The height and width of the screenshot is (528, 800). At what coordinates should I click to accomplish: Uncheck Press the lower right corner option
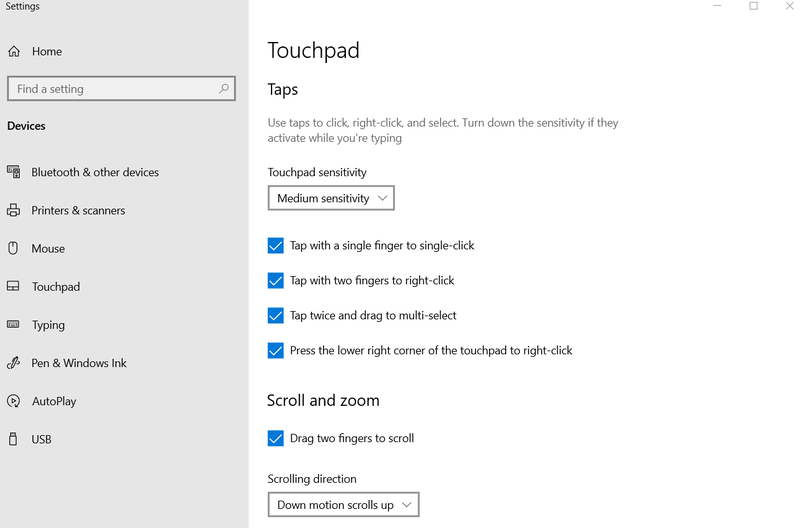(276, 350)
